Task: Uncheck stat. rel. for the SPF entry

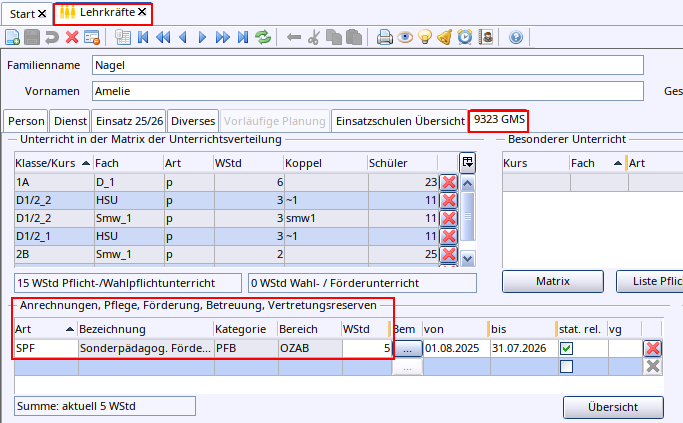Action: 567,348
